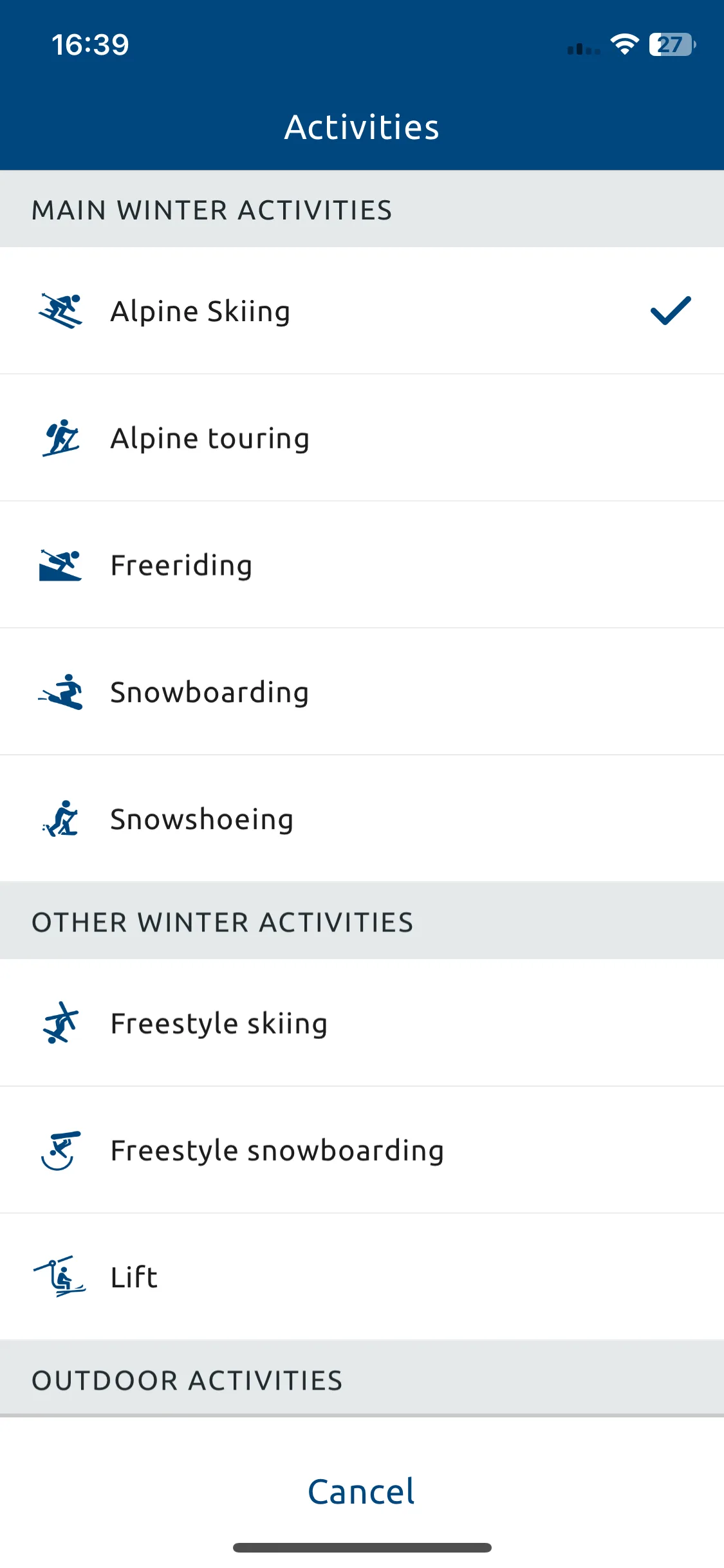Select the Freestyle snowboarding icon
Screen dimensions: 724x1568
(60, 1150)
